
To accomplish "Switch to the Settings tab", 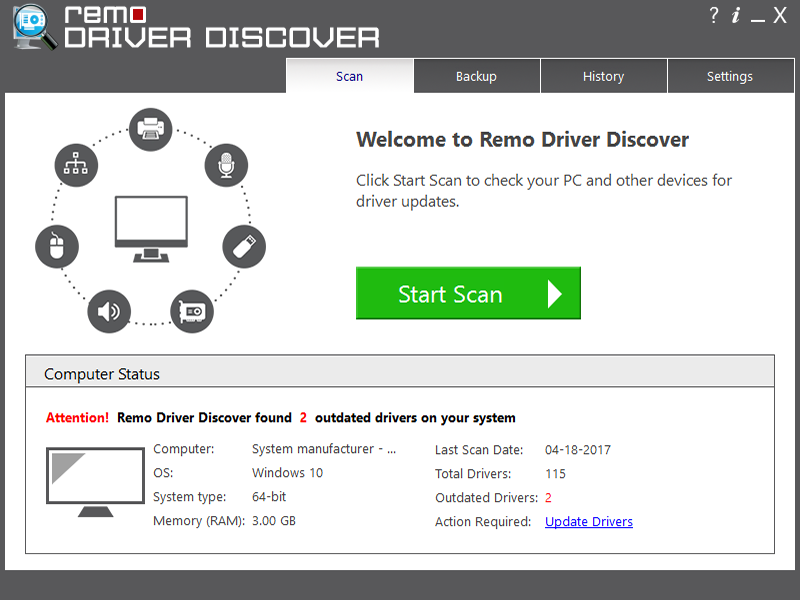I will (x=730, y=76).
